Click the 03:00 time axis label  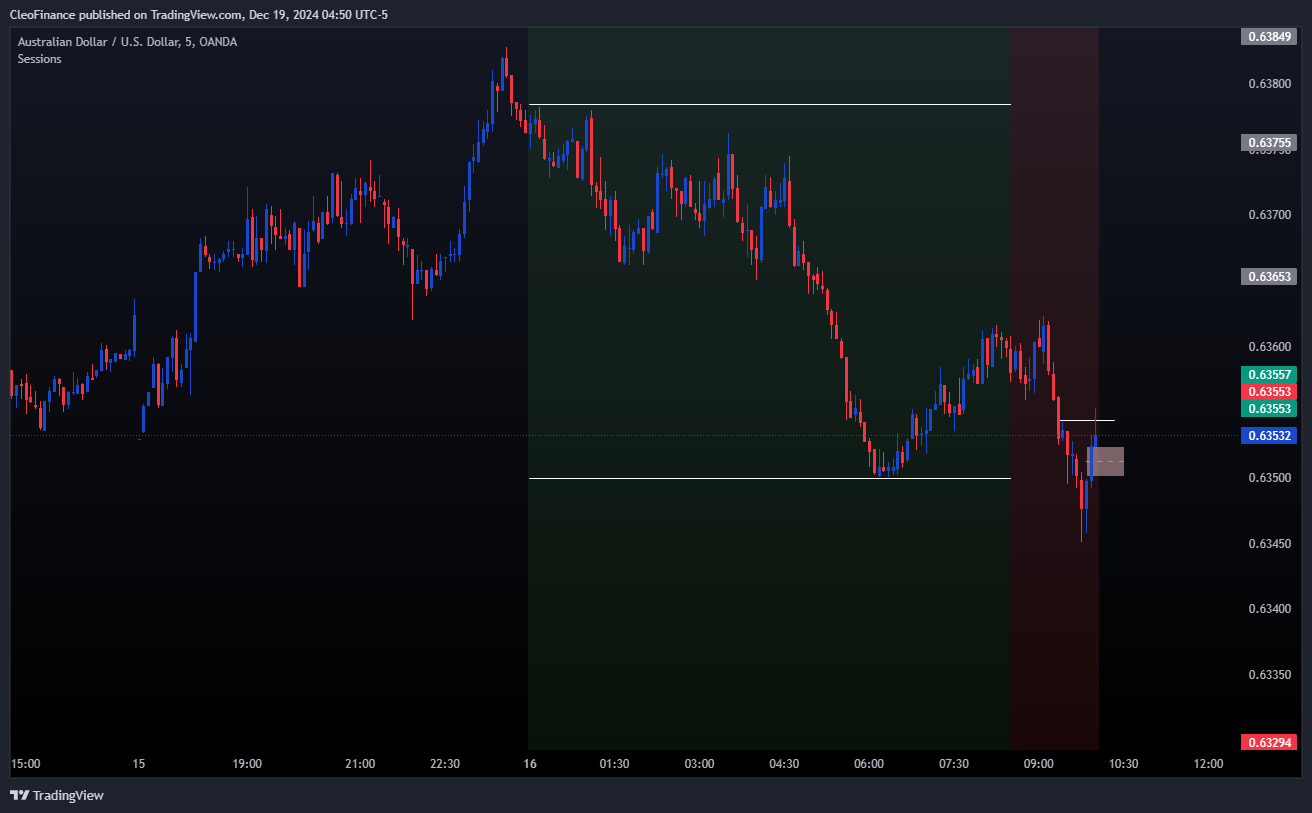pyautogui.click(x=699, y=764)
